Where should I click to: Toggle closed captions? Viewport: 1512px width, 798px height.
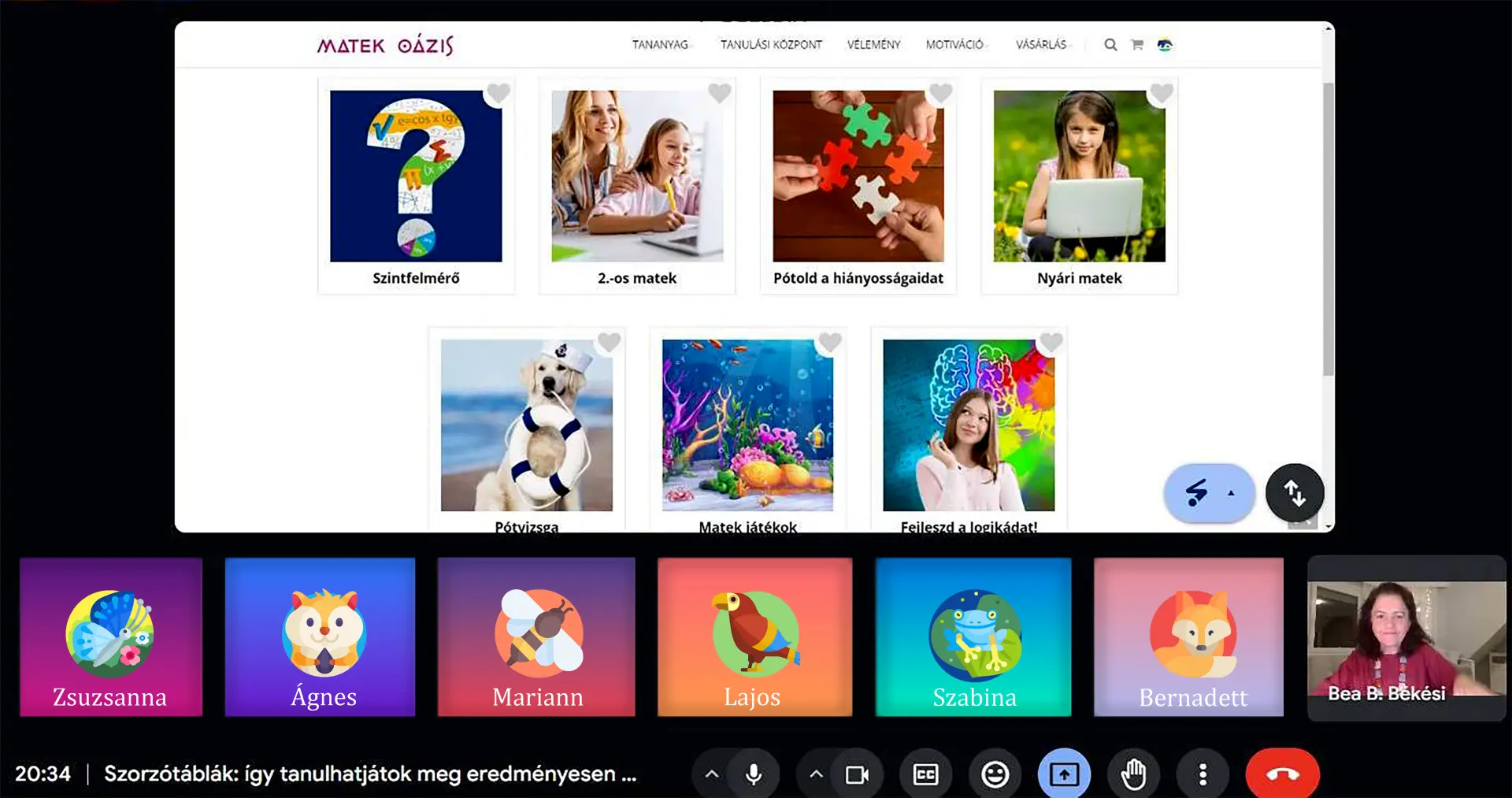click(x=925, y=775)
